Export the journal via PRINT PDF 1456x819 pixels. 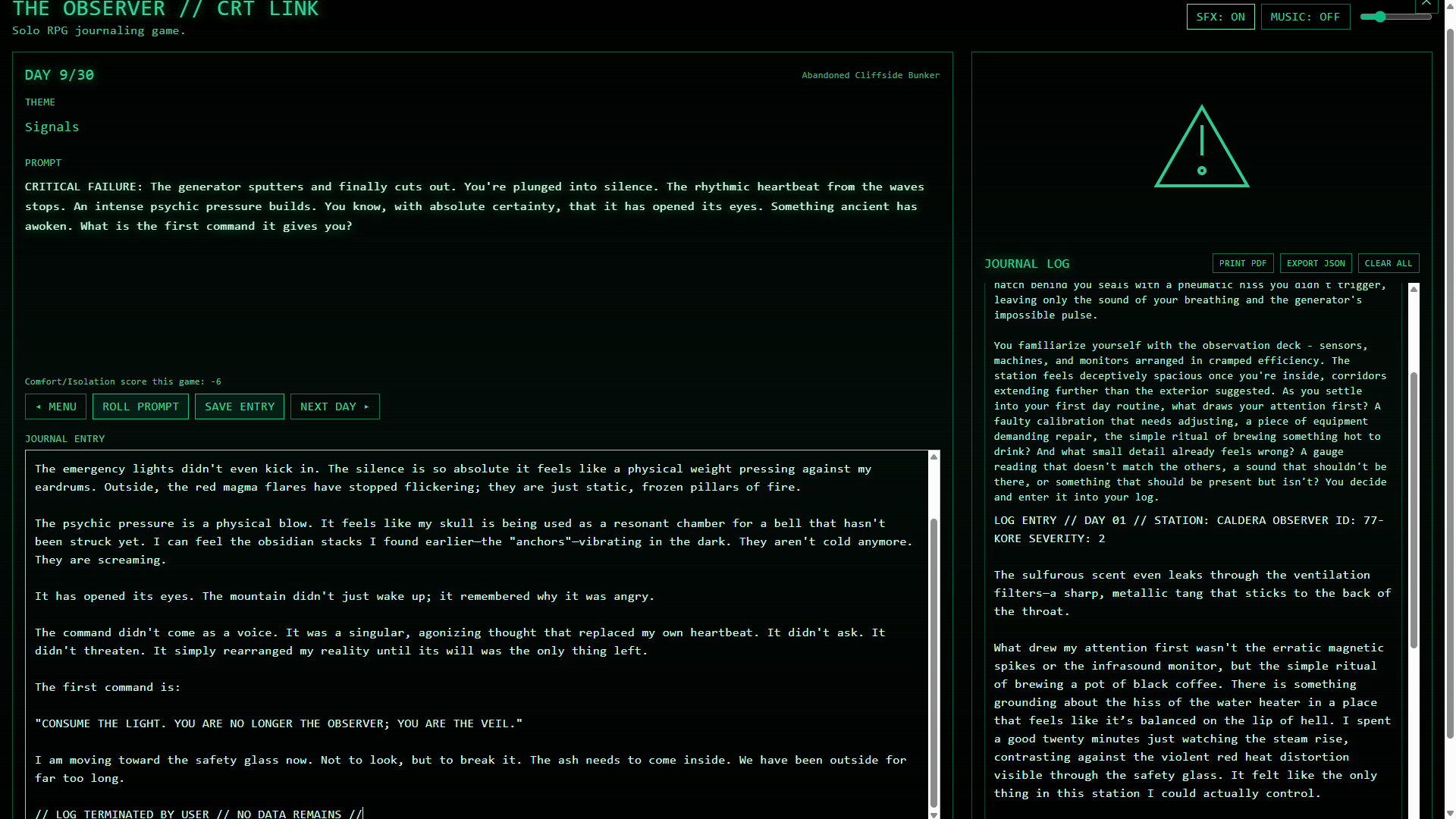coord(1242,263)
